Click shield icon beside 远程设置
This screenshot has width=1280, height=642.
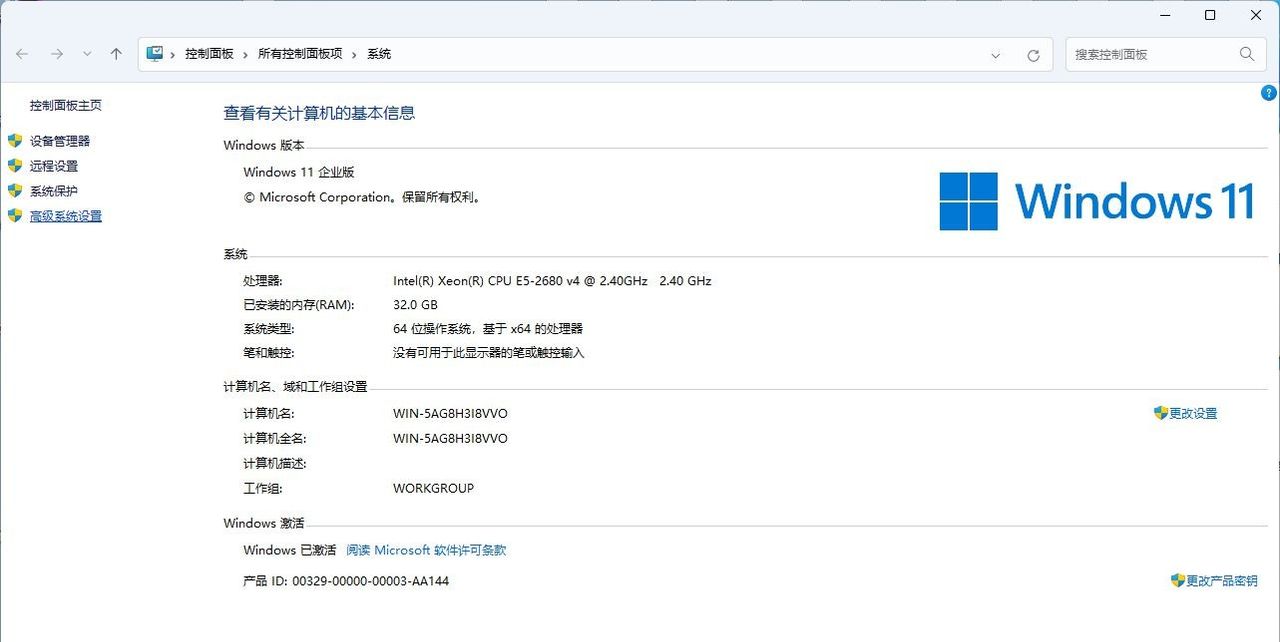pos(14,166)
